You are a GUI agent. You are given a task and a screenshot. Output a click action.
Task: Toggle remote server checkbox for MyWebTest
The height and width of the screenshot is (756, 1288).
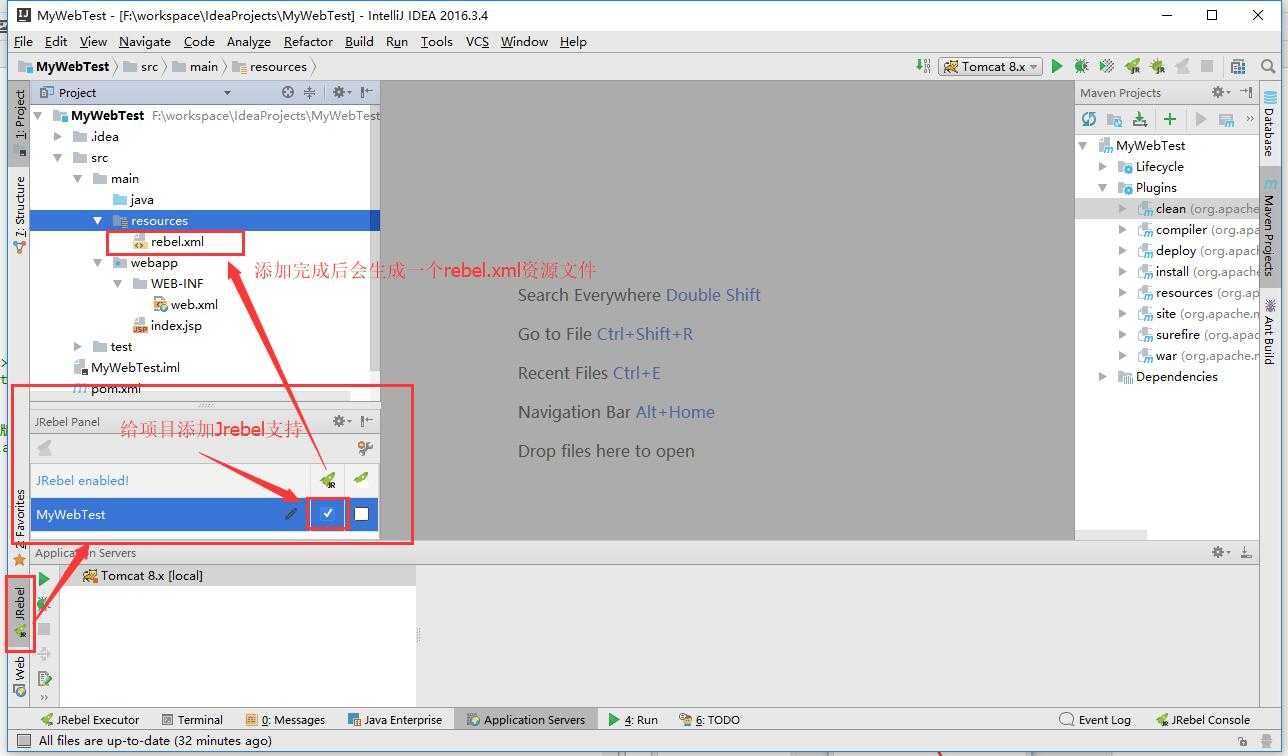tap(361, 514)
